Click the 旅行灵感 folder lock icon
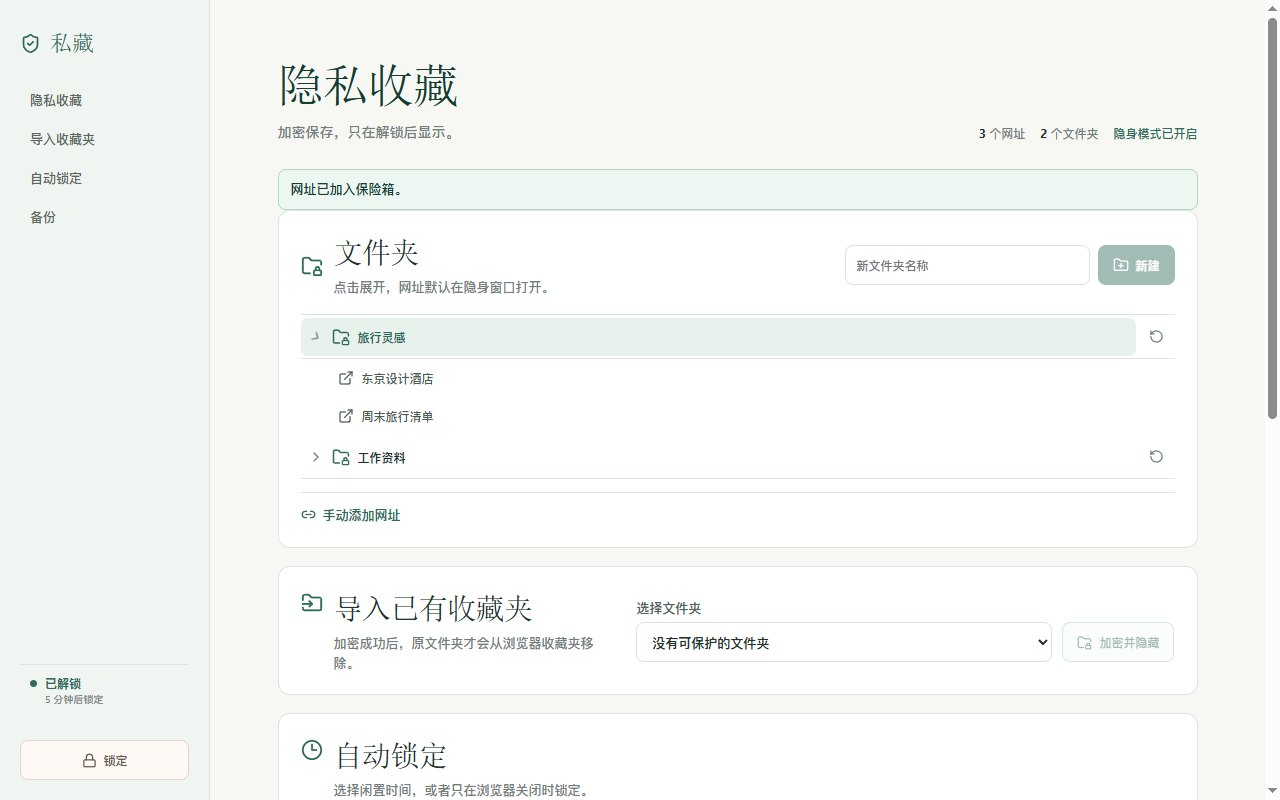This screenshot has width=1280, height=800. [x=341, y=337]
